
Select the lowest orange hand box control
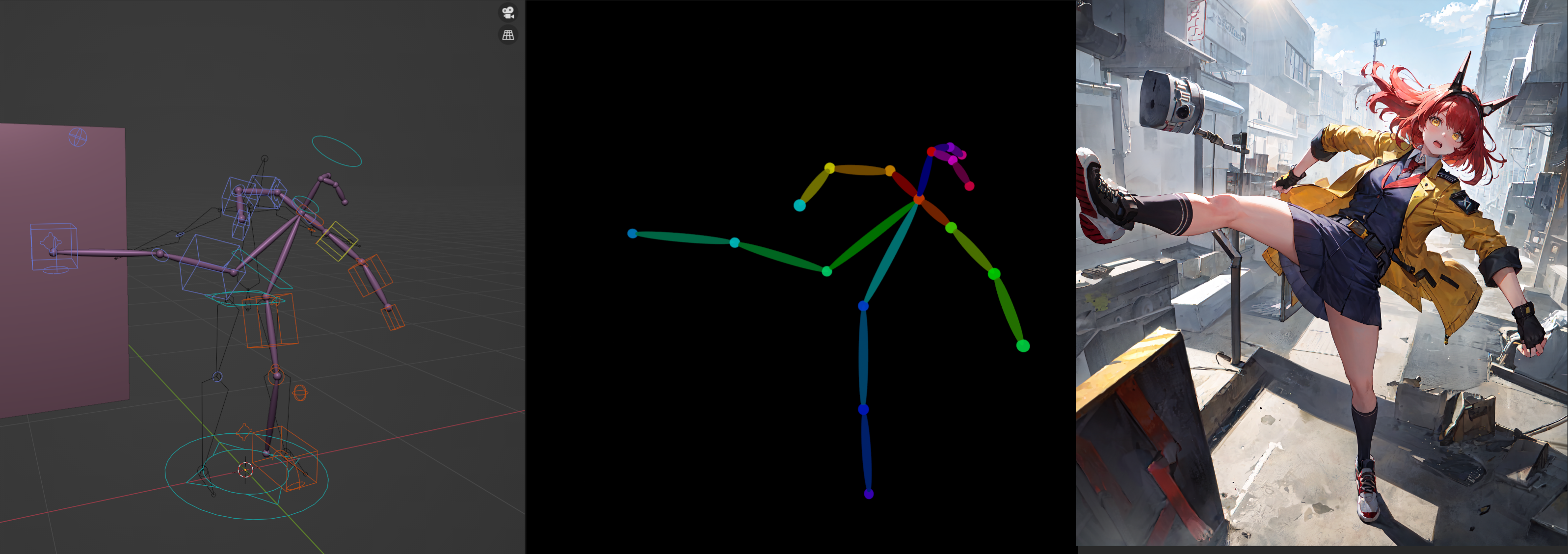(393, 318)
